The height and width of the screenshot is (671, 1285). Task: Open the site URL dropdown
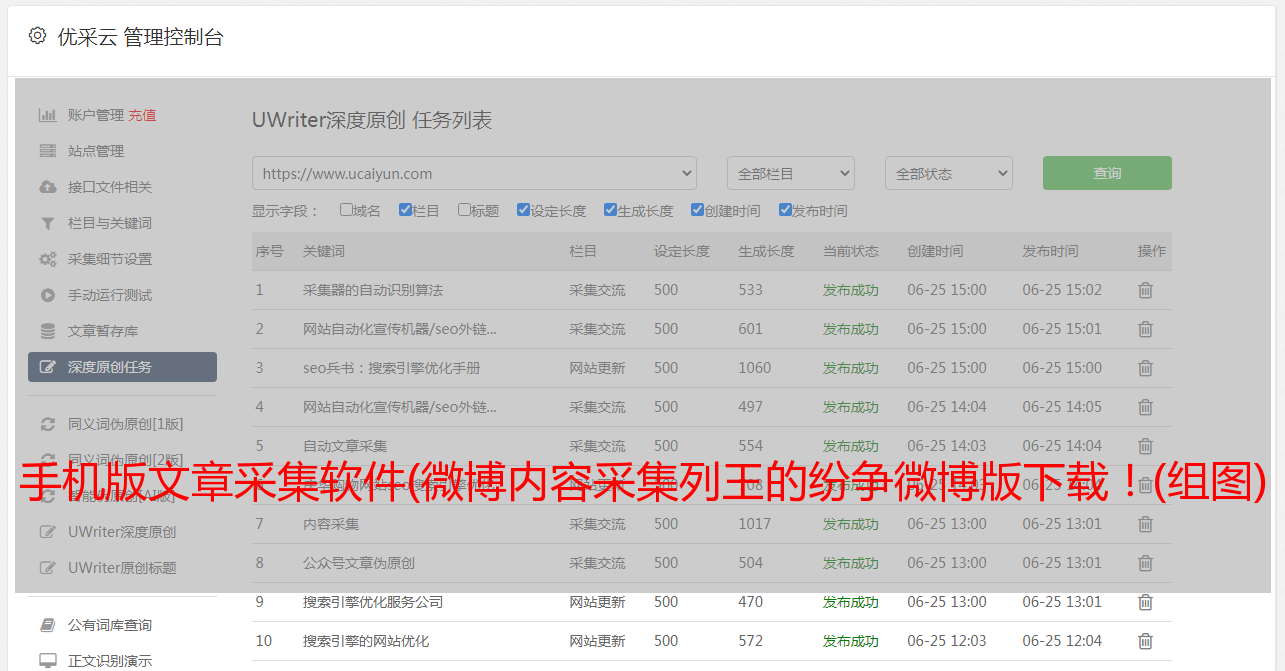[474, 173]
